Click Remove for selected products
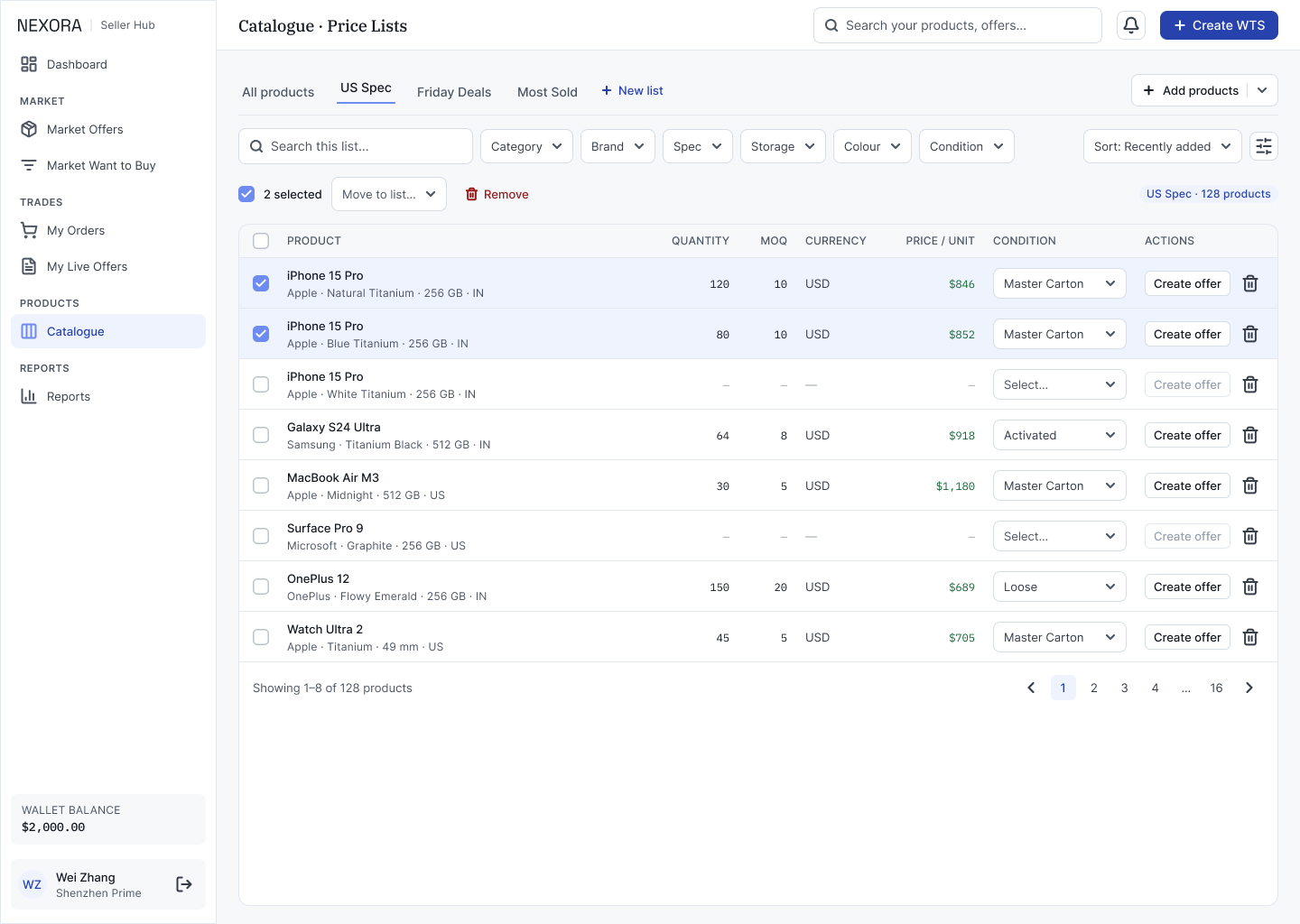The image size is (1300, 924). pyautogui.click(x=497, y=194)
